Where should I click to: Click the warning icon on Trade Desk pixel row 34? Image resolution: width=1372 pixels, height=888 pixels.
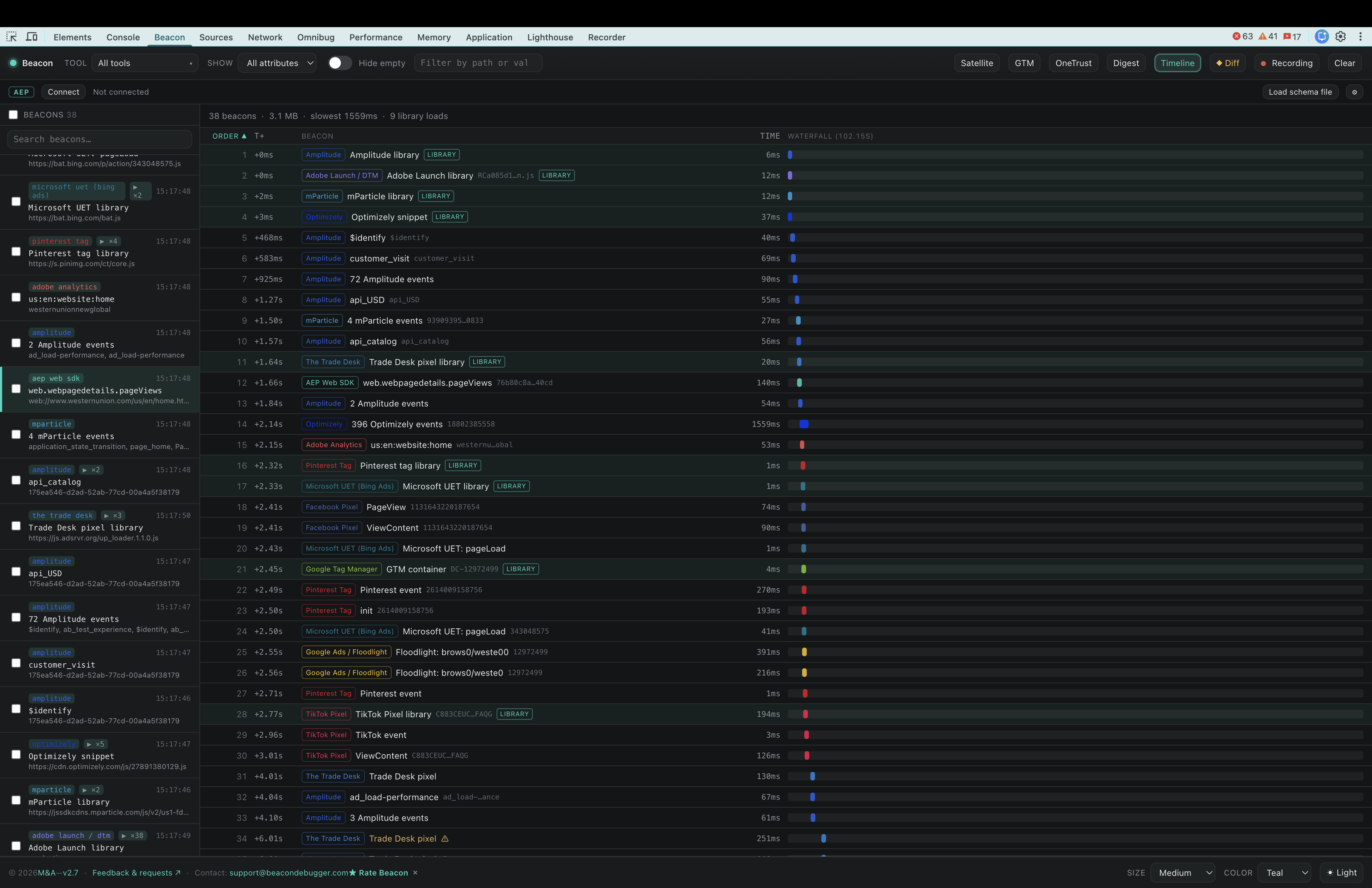(x=445, y=838)
